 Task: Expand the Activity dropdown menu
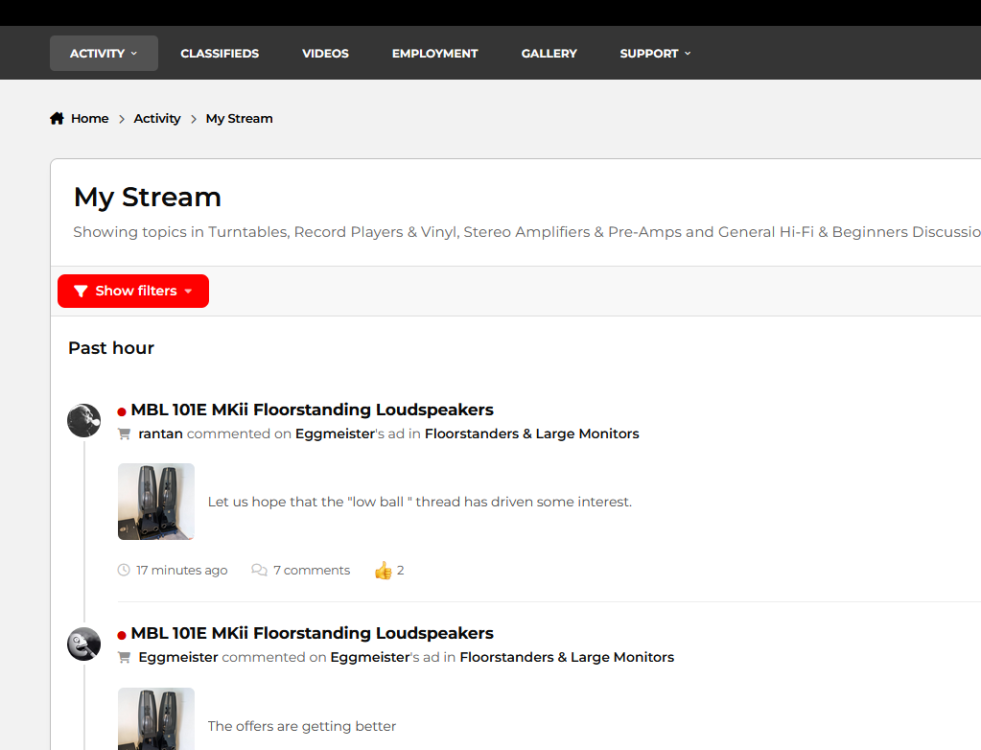click(104, 54)
